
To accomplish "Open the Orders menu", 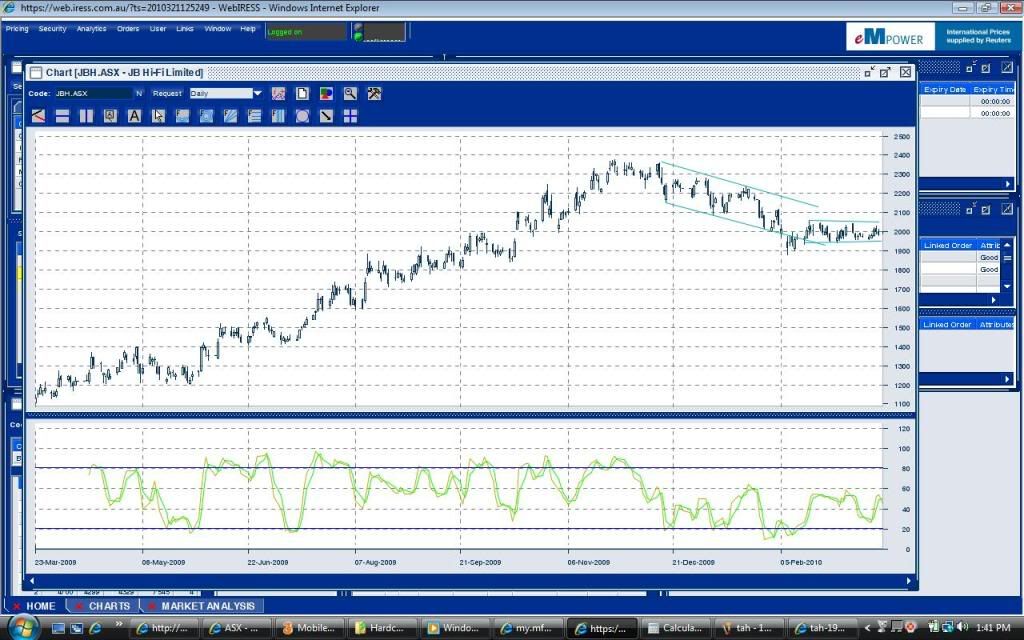I will tap(128, 29).
